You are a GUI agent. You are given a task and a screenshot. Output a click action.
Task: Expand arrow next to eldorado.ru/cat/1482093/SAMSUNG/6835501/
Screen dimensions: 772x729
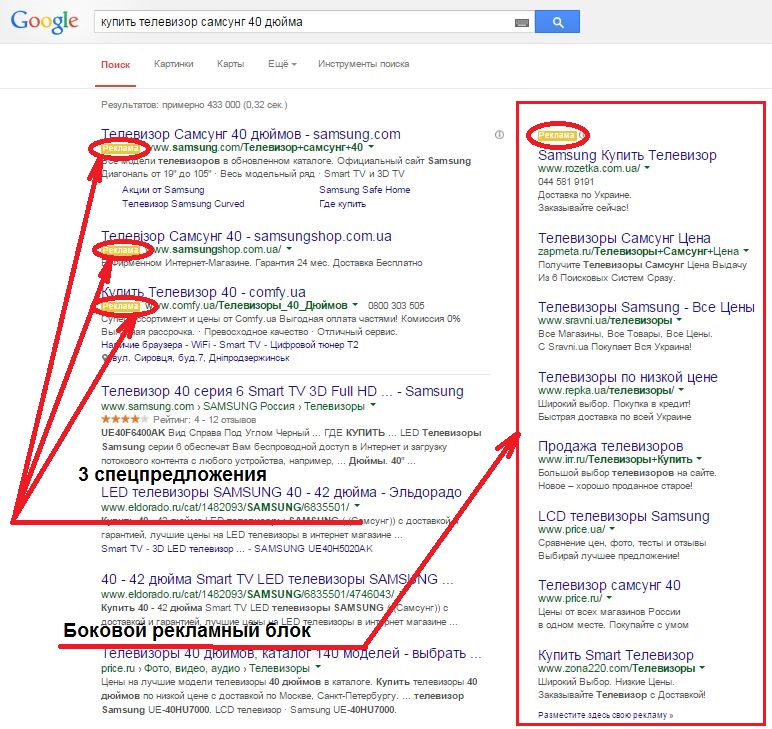click(x=357, y=507)
